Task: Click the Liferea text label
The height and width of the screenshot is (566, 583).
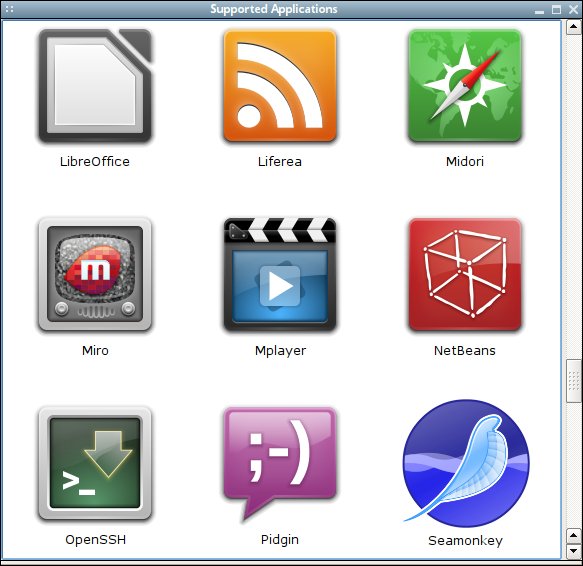Action: pyautogui.click(x=280, y=162)
